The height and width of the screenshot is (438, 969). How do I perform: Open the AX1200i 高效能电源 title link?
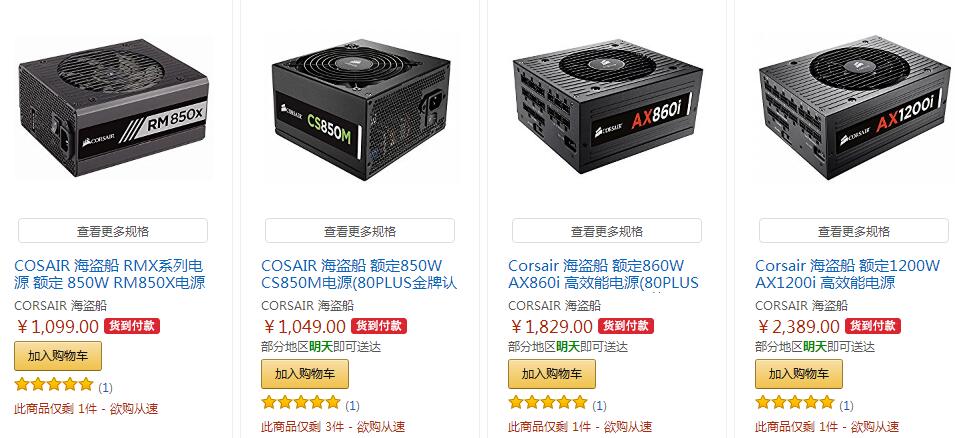click(847, 274)
